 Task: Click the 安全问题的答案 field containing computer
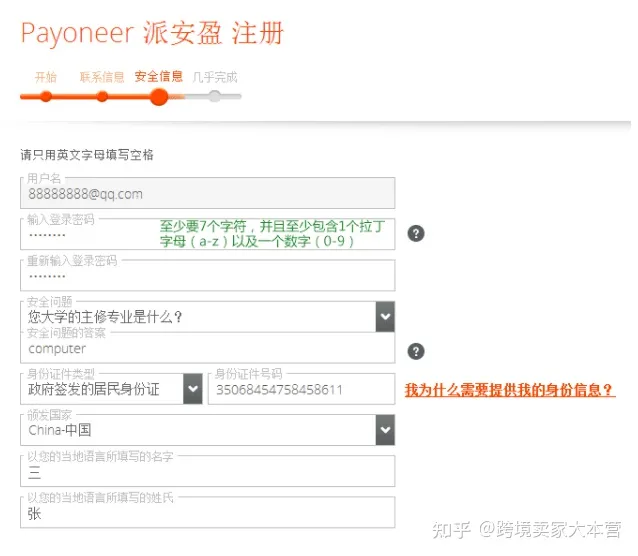click(x=208, y=348)
